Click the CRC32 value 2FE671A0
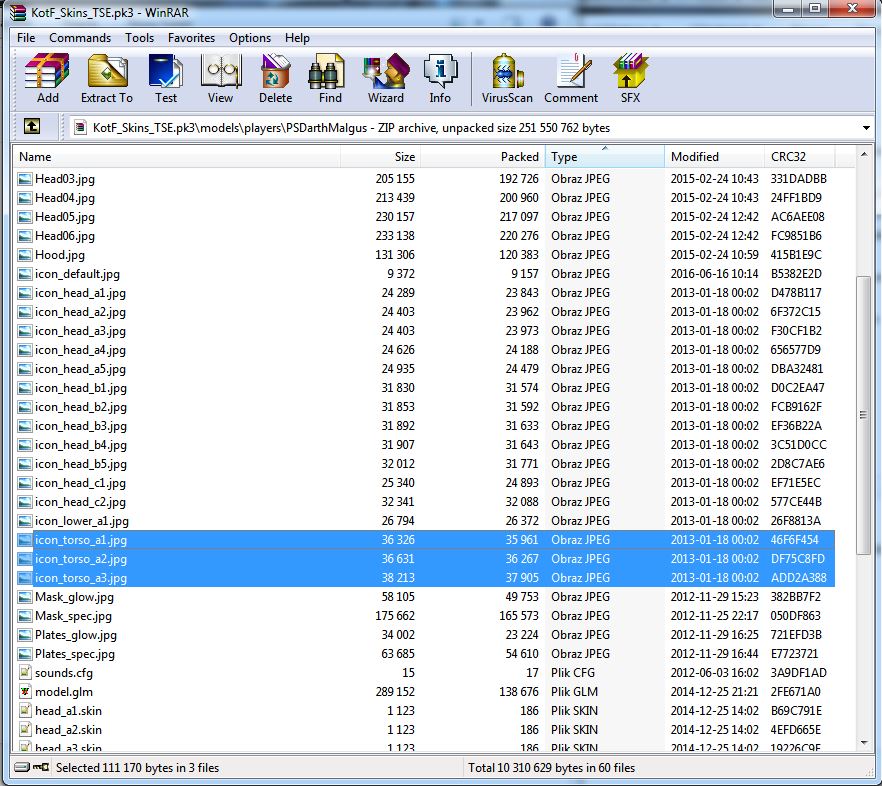 click(x=795, y=692)
